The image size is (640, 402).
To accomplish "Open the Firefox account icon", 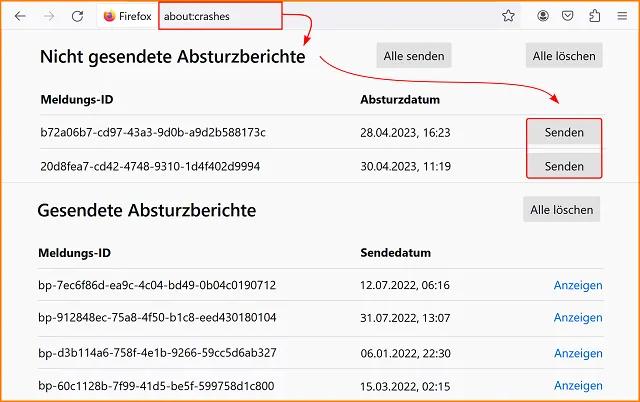I will pyautogui.click(x=542, y=16).
